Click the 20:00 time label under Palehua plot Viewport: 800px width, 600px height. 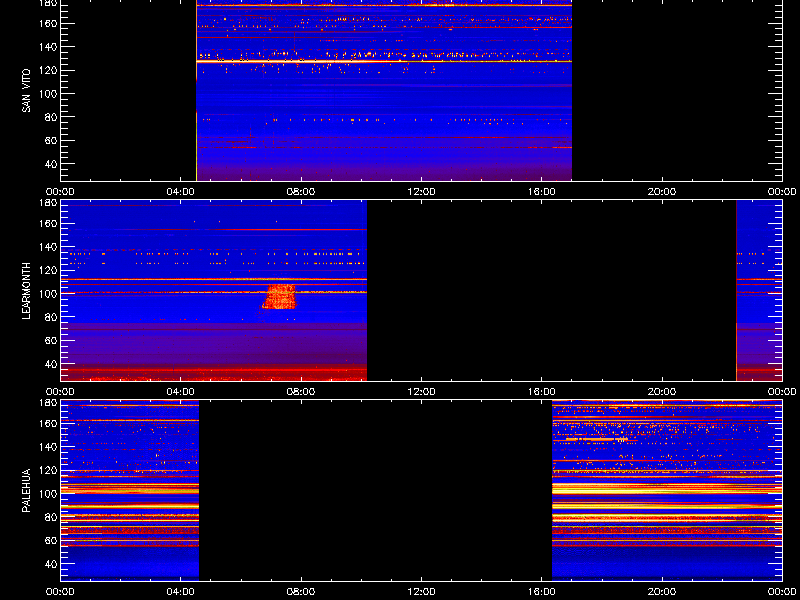[x=662, y=592]
